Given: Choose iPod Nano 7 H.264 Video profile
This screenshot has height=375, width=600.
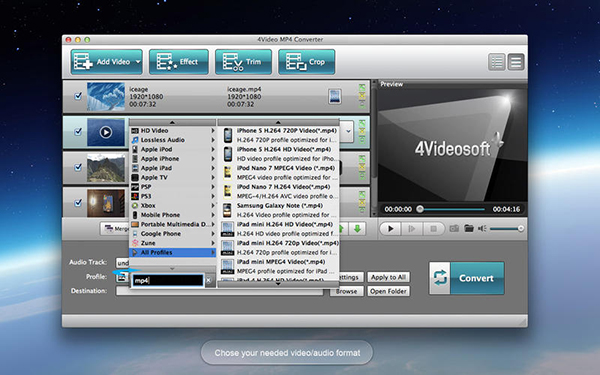Looking at the screenshot, I should (279, 191).
